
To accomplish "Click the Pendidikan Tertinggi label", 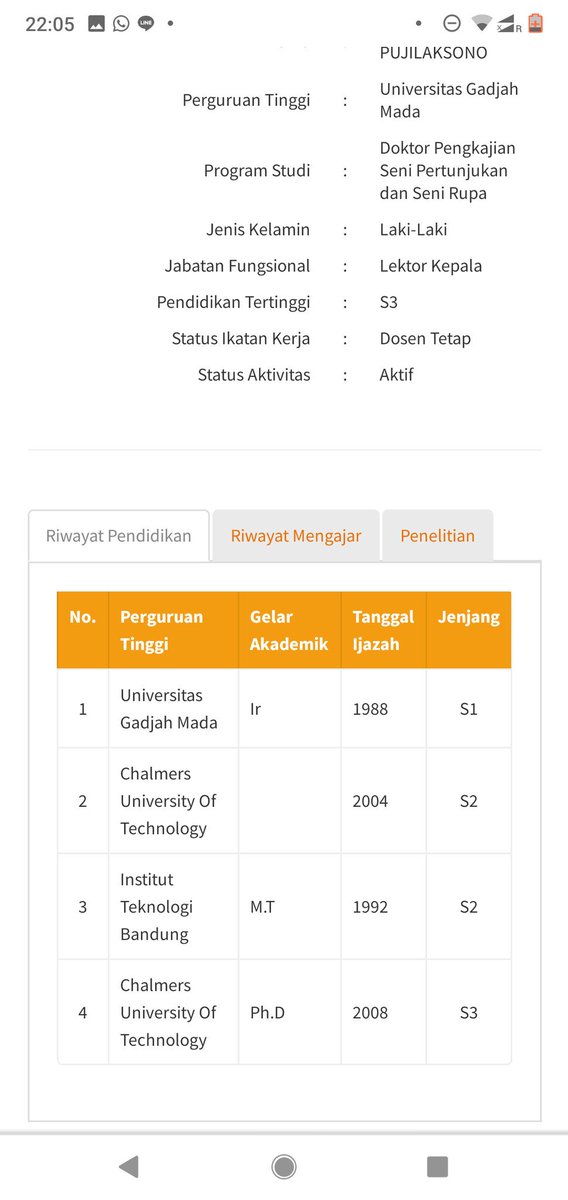I will point(234,302).
